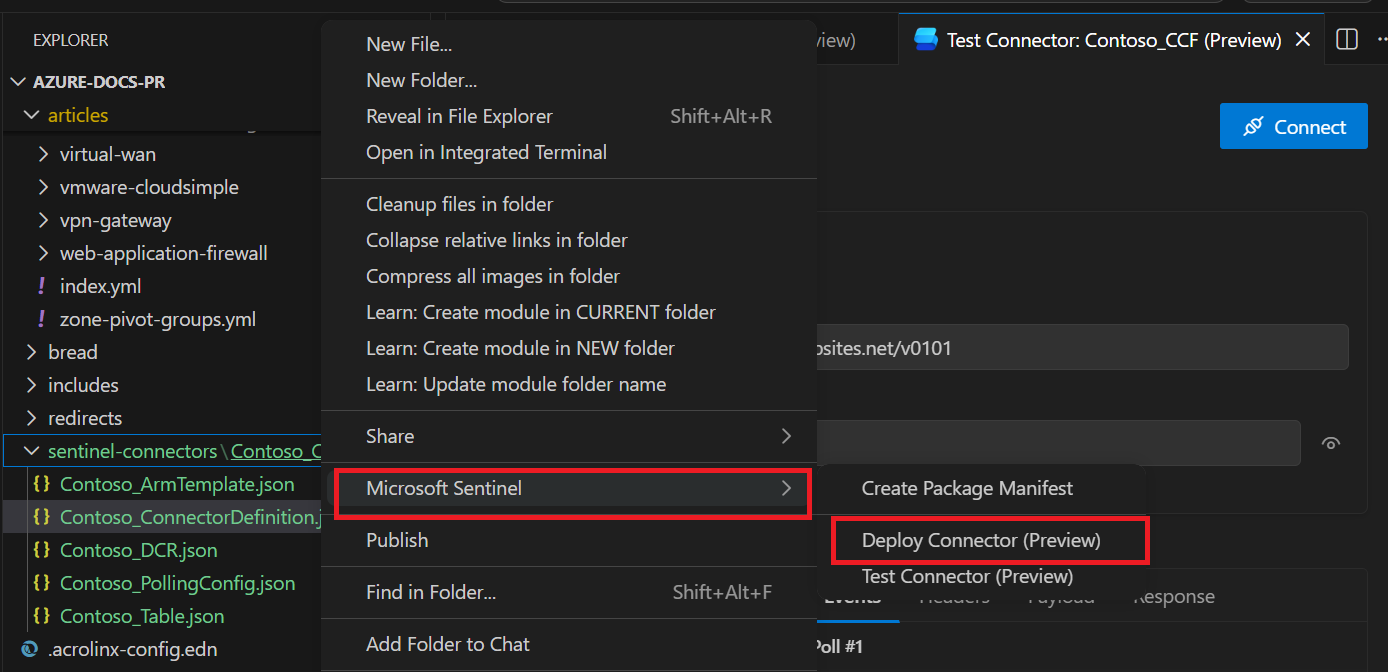
Task: Switch to the Events tab
Action: (x=852, y=597)
